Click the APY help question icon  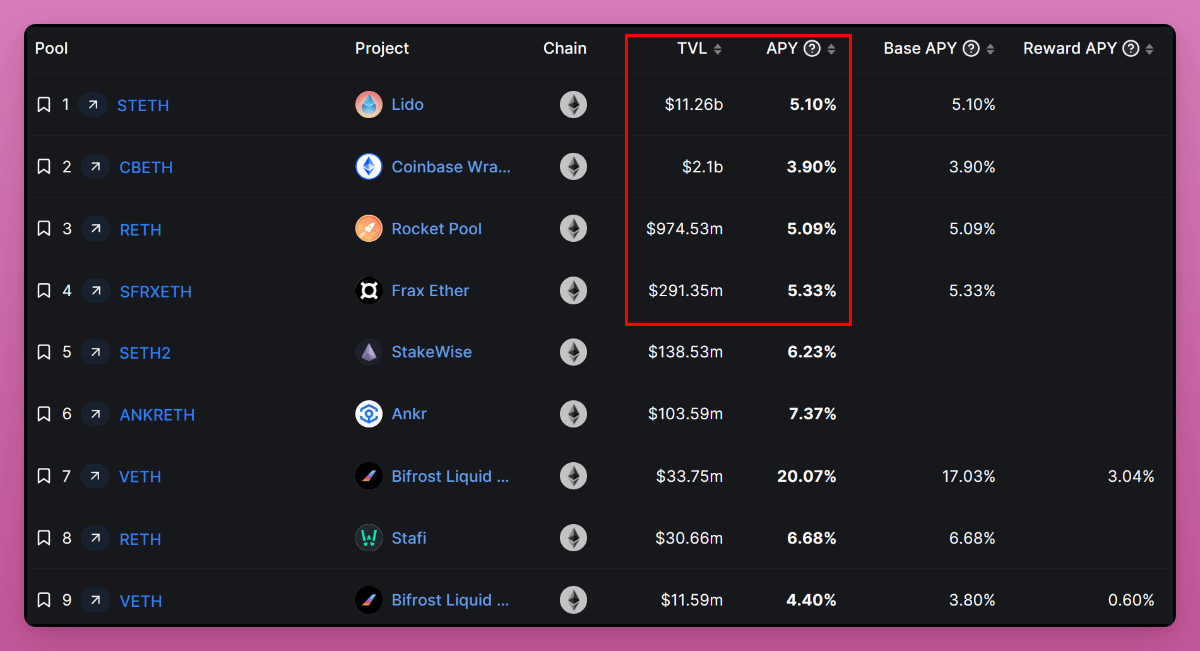[812, 49]
